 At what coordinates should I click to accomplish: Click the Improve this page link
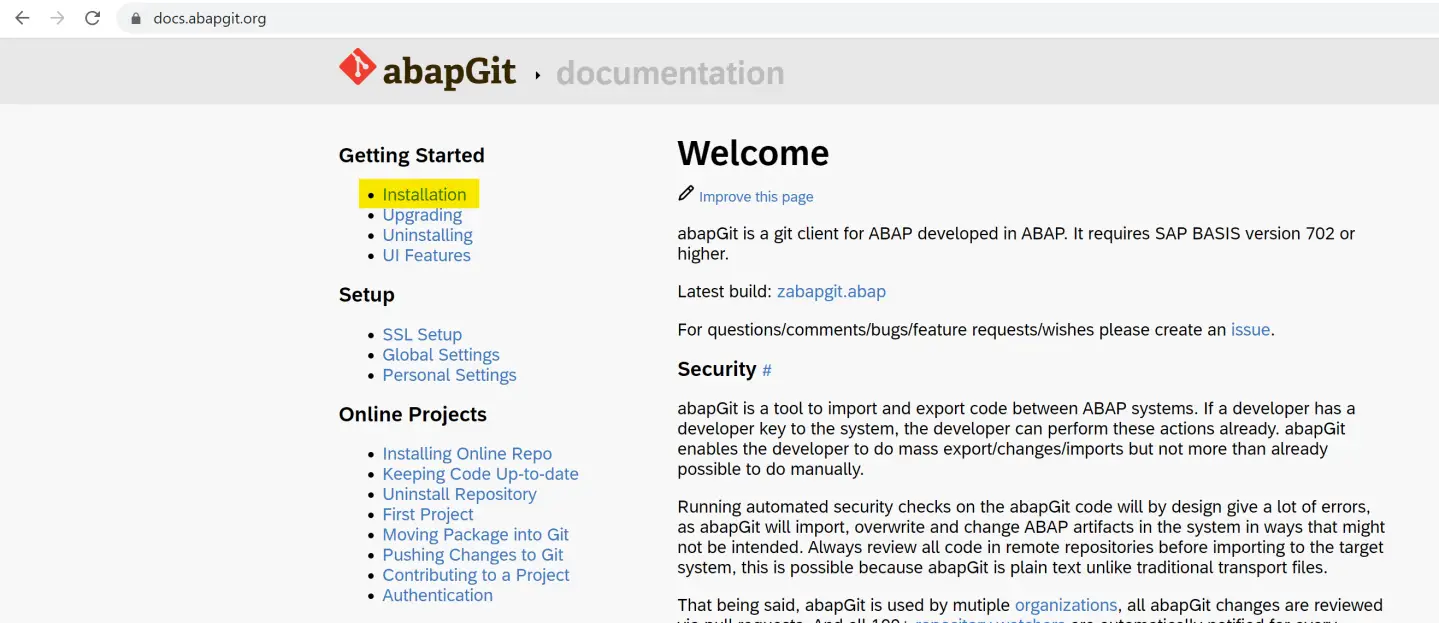pyautogui.click(x=756, y=197)
